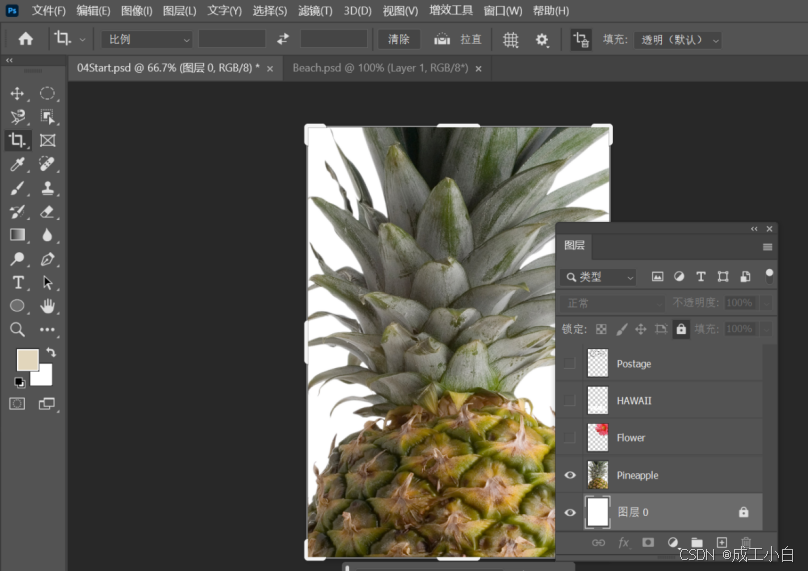Select the Horizontal Type tool
This screenshot has height=571, width=808.
click(x=18, y=282)
